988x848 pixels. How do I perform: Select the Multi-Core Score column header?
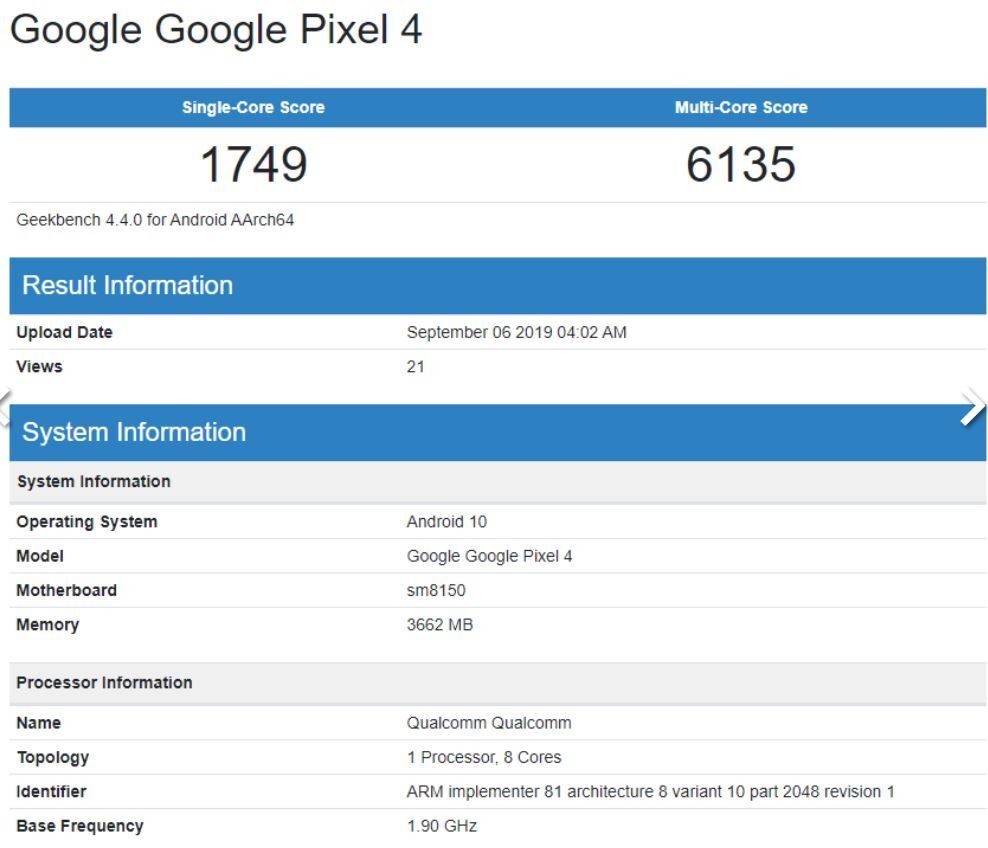tap(741, 108)
